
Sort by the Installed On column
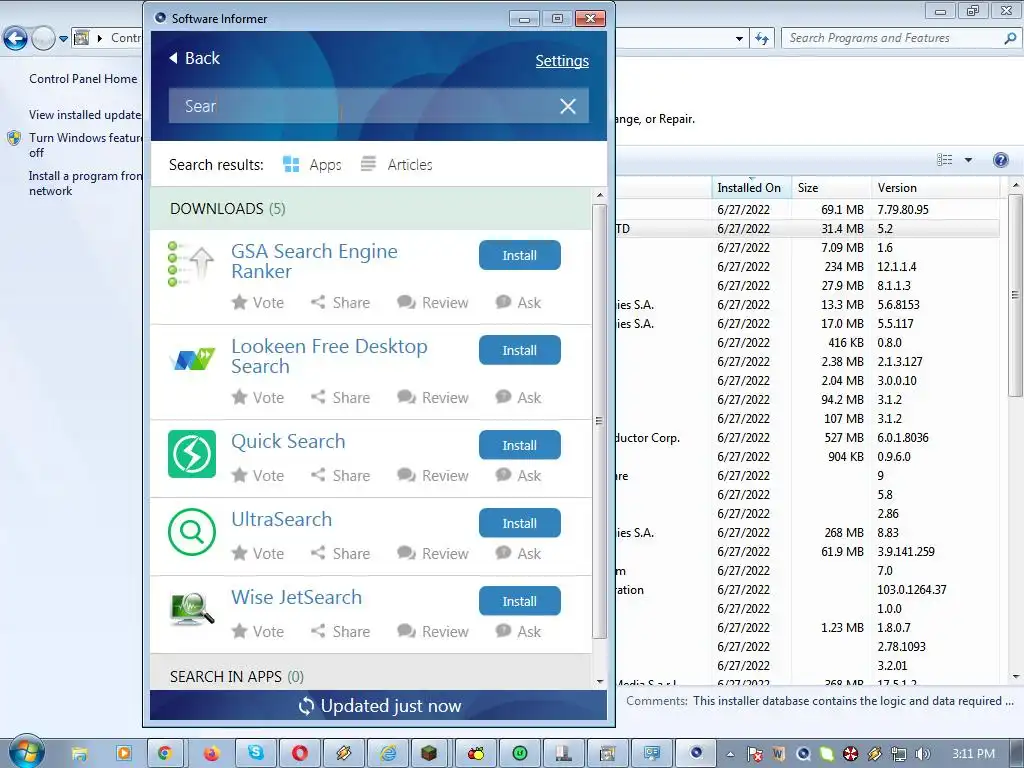[749, 187]
